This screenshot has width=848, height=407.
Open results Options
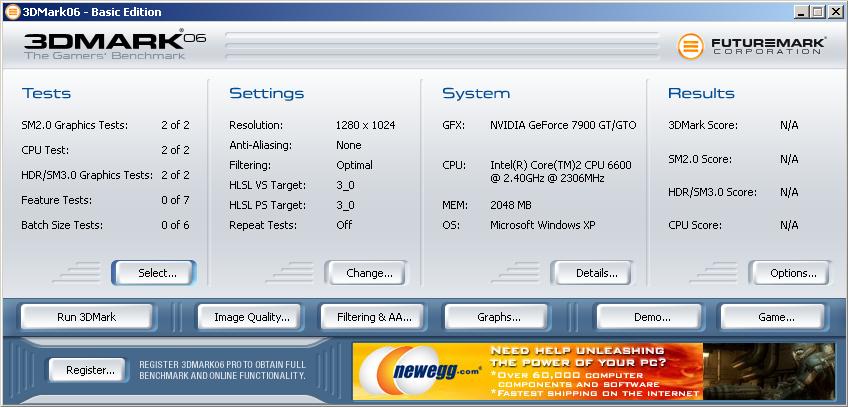click(x=790, y=273)
